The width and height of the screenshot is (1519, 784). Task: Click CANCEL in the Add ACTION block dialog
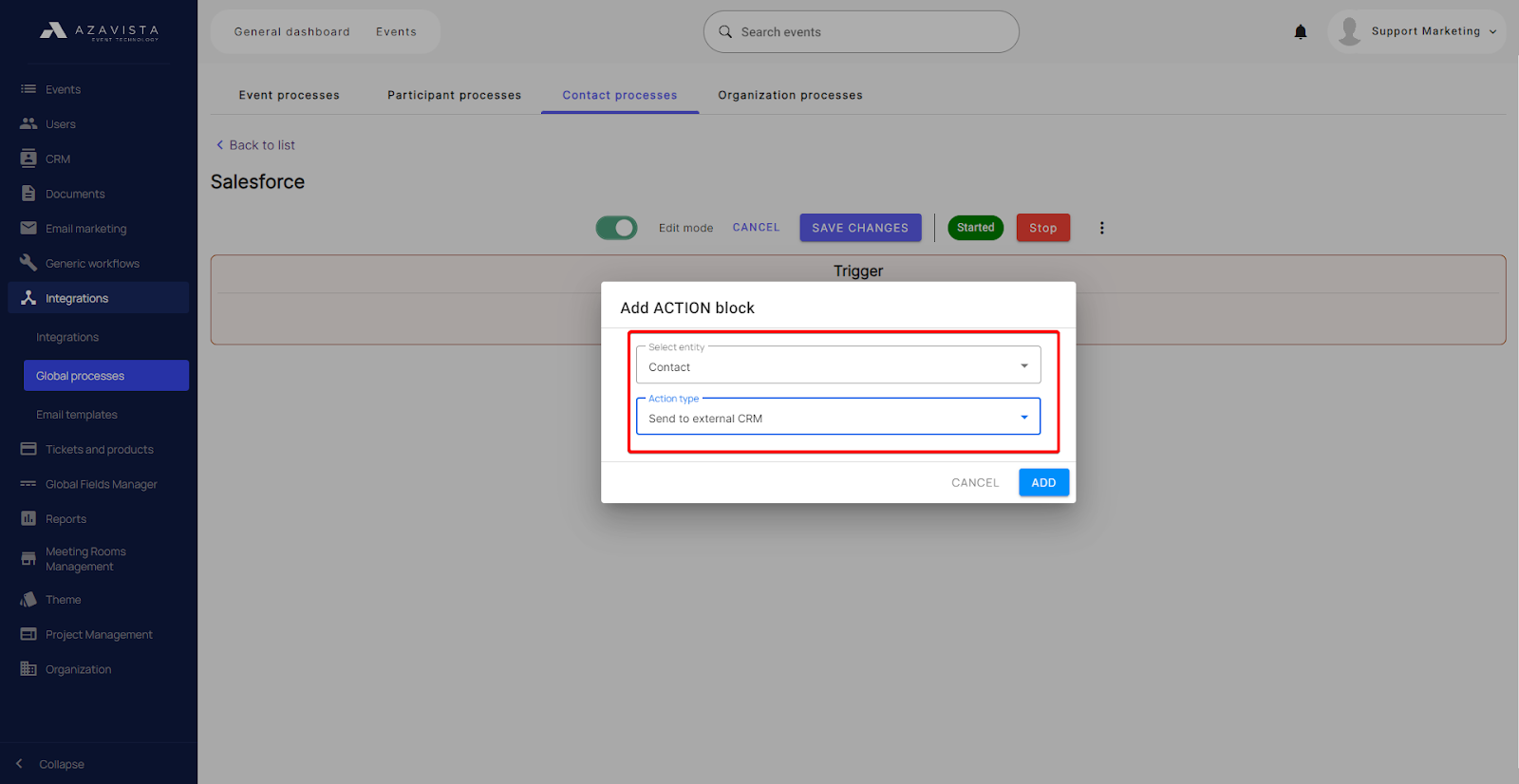tap(975, 482)
